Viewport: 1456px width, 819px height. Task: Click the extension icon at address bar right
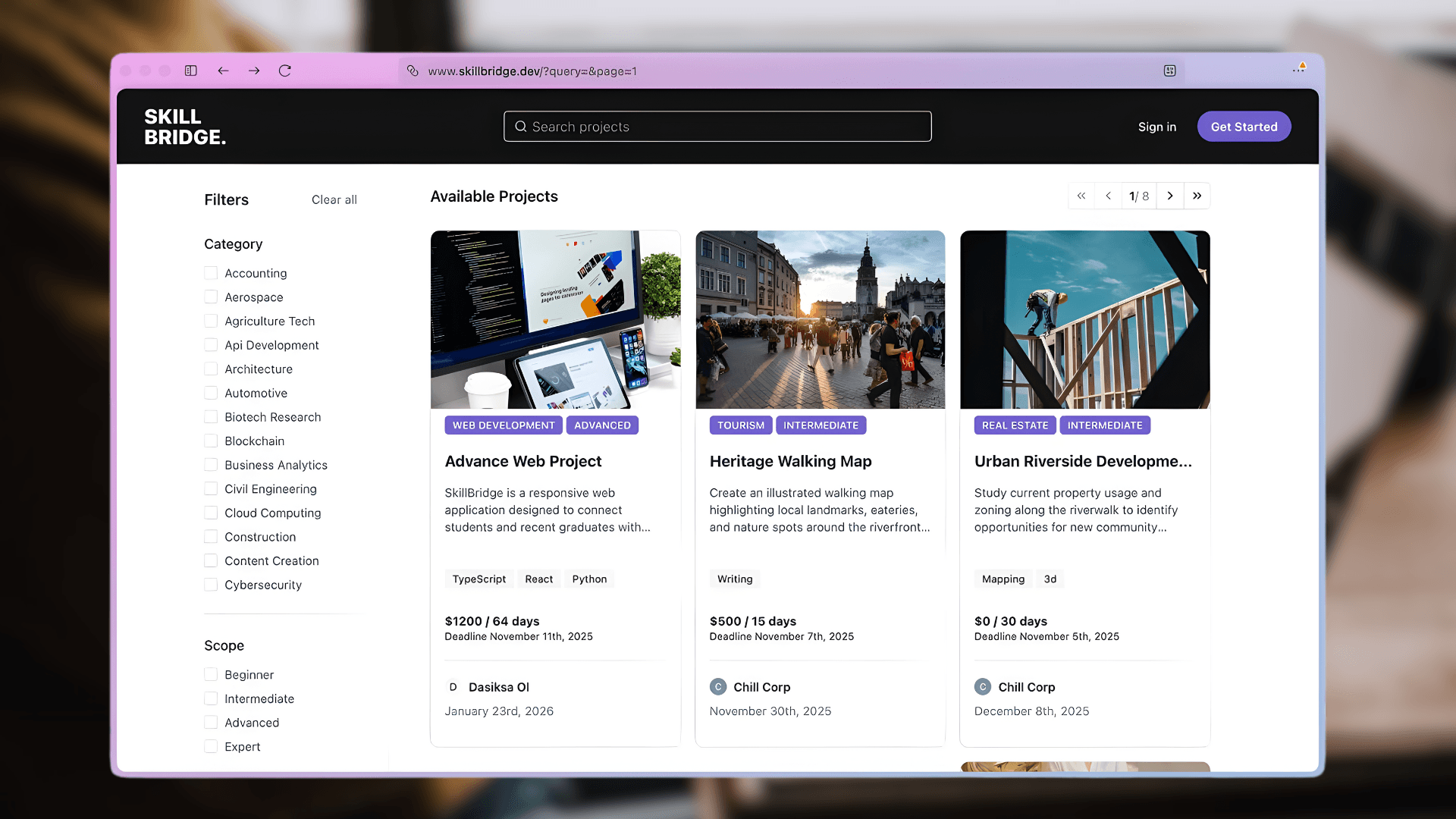pyautogui.click(x=1169, y=71)
